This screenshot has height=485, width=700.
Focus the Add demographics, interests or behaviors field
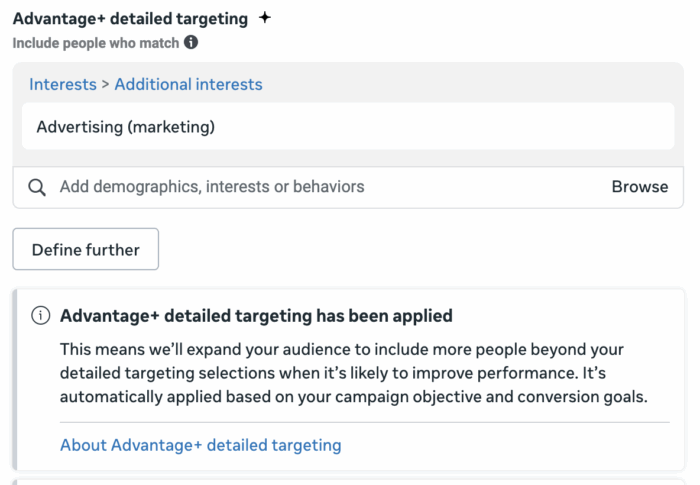click(320, 187)
